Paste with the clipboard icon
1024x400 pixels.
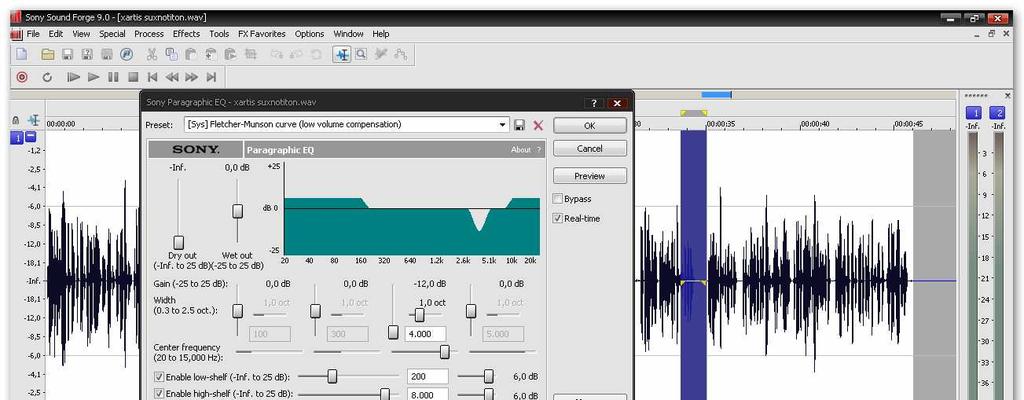tap(191, 54)
